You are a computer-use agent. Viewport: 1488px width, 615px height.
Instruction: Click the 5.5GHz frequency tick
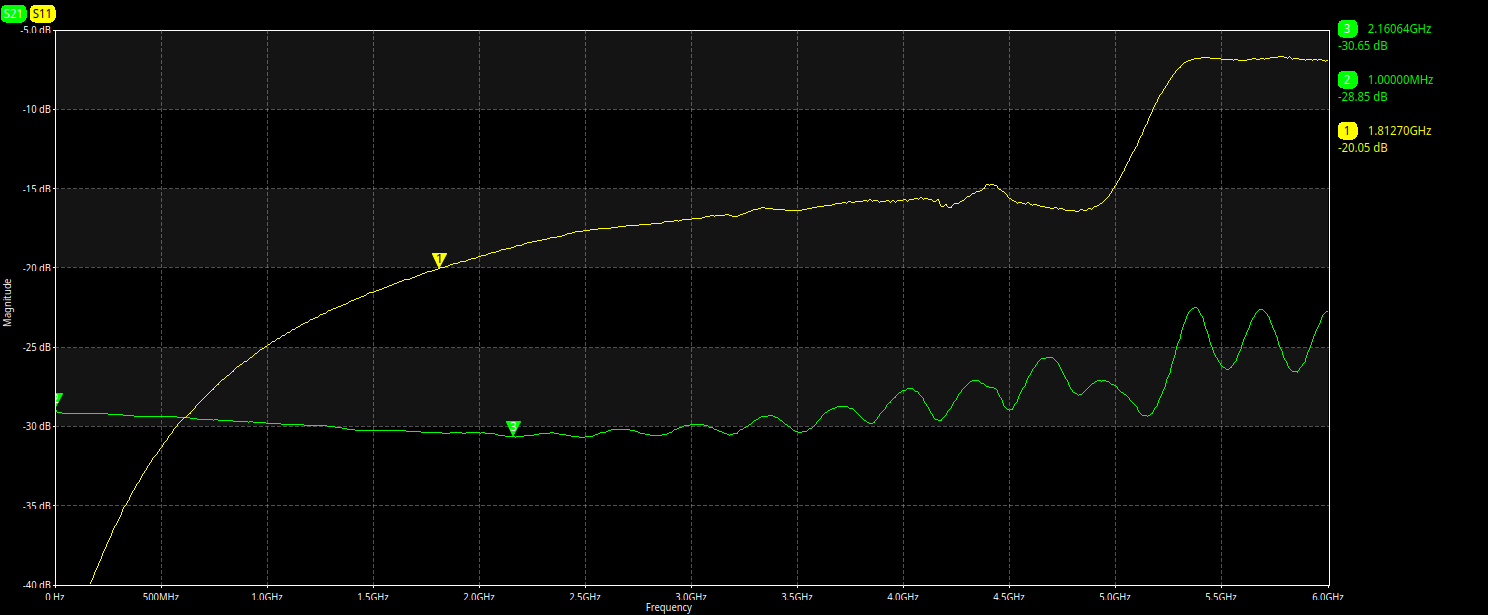coord(1221,596)
